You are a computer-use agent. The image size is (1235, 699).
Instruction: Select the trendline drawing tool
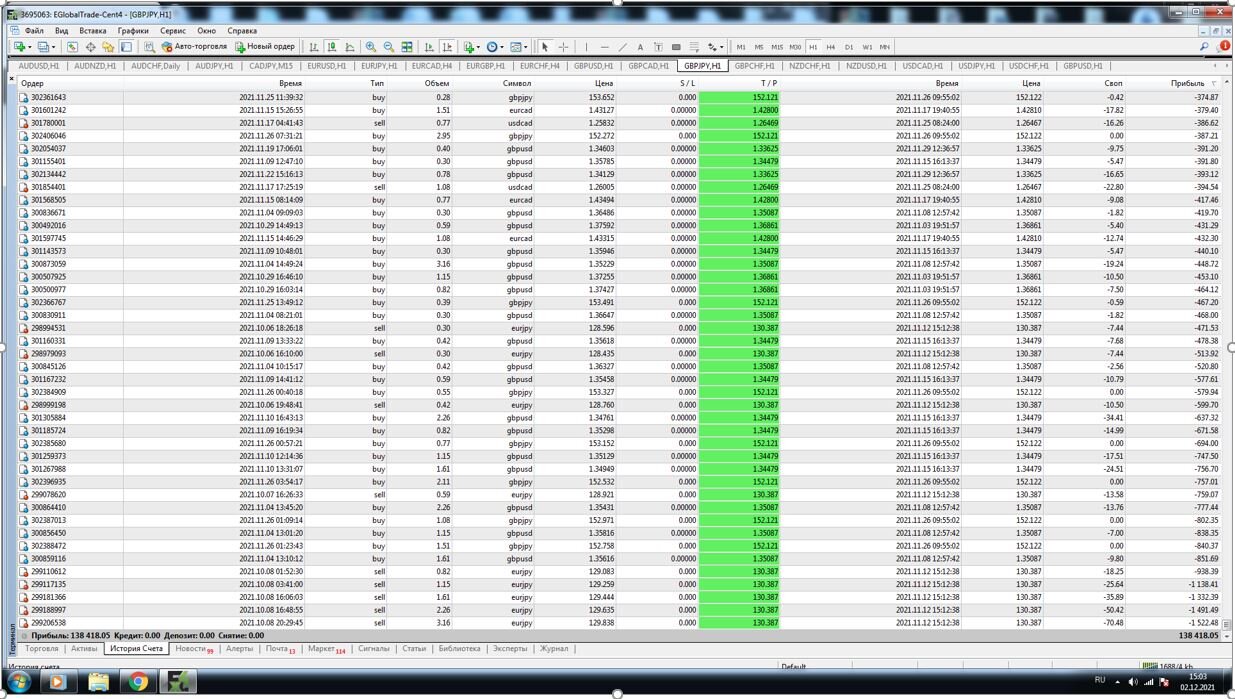[622, 47]
